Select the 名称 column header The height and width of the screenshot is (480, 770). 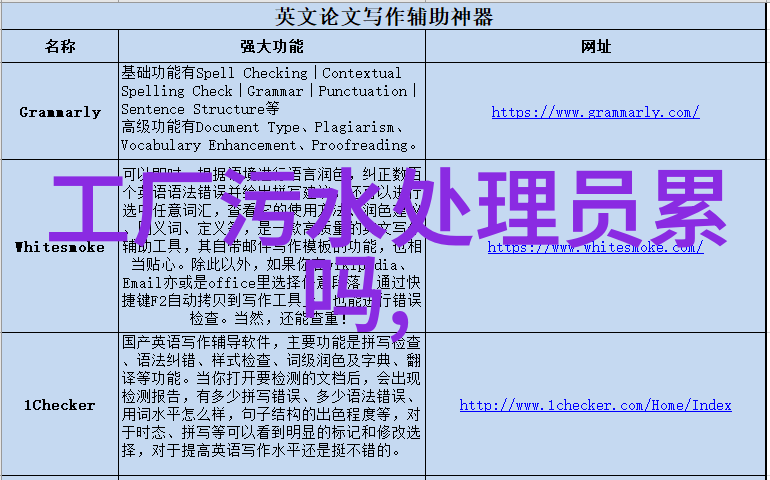pyautogui.click(x=60, y=47)
